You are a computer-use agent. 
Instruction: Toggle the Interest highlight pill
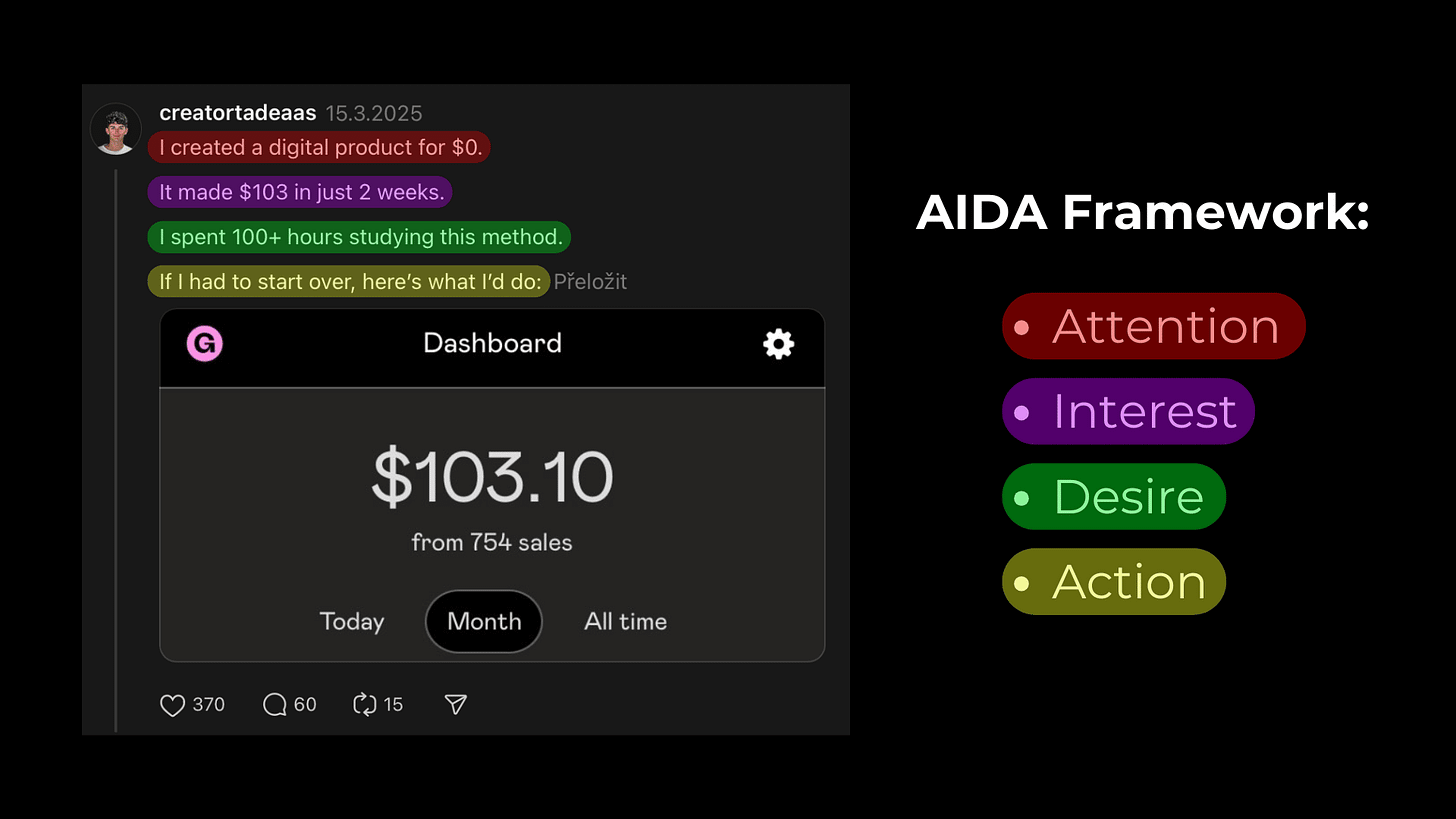point(1128,411)
